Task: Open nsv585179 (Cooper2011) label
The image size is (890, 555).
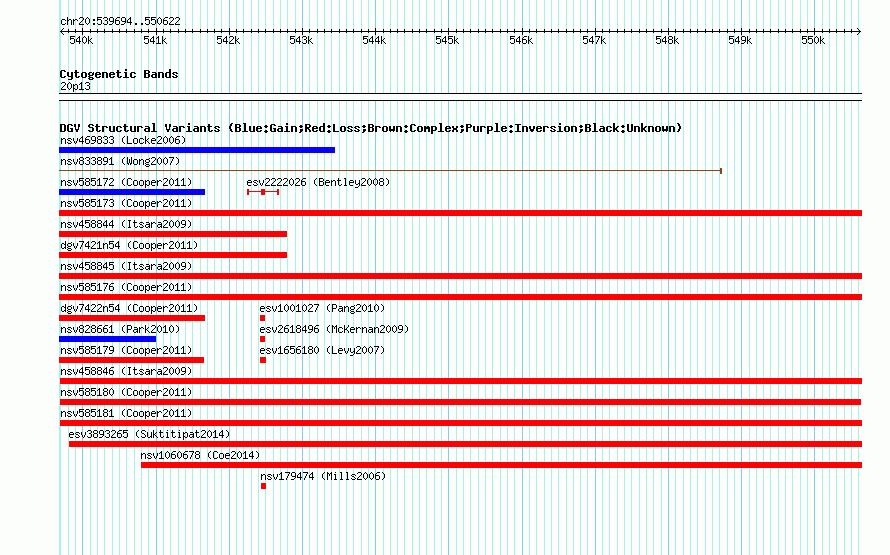Action: tap(126, 350)
